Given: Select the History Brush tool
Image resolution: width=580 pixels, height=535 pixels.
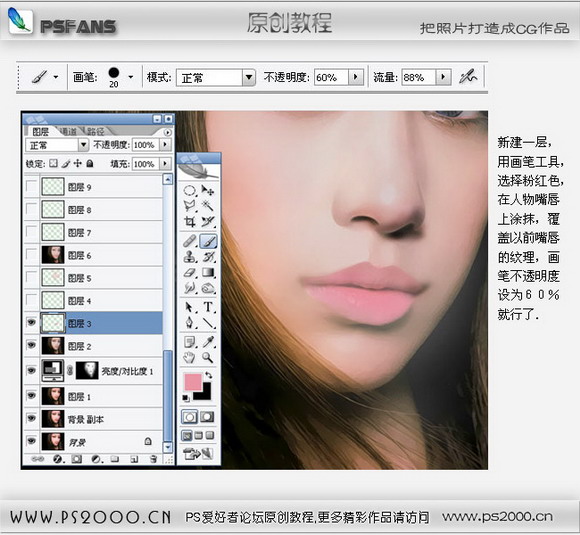Looking at the screenshot, I should [x=208, y=257].
